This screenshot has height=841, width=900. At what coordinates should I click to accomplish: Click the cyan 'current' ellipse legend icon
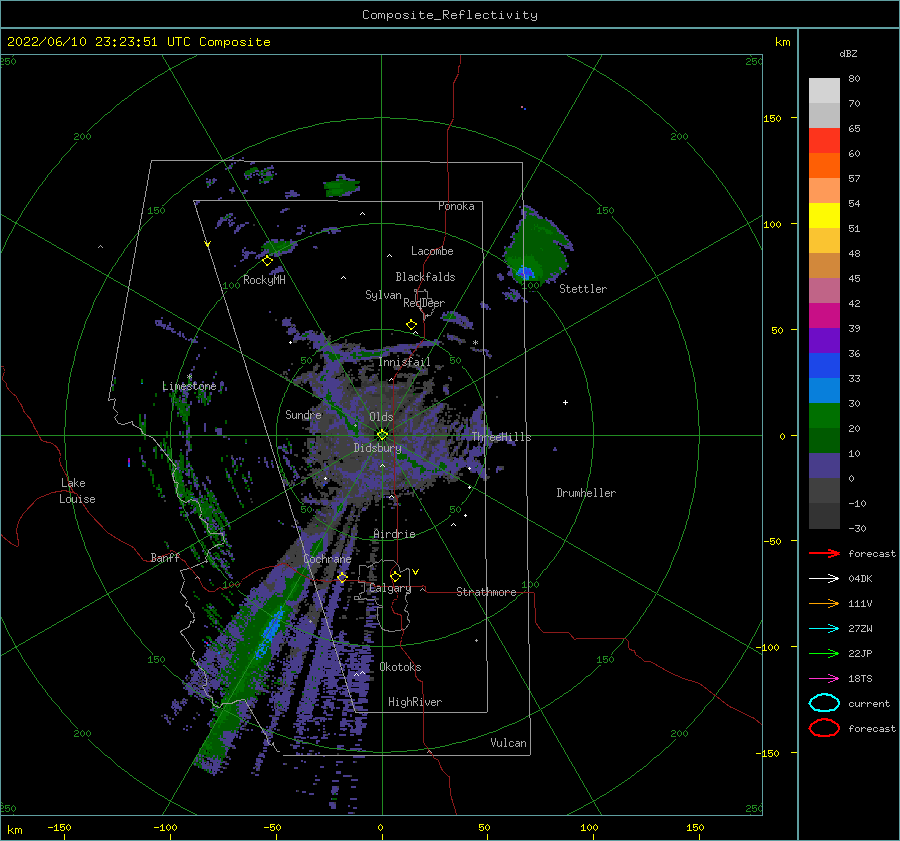824,703
